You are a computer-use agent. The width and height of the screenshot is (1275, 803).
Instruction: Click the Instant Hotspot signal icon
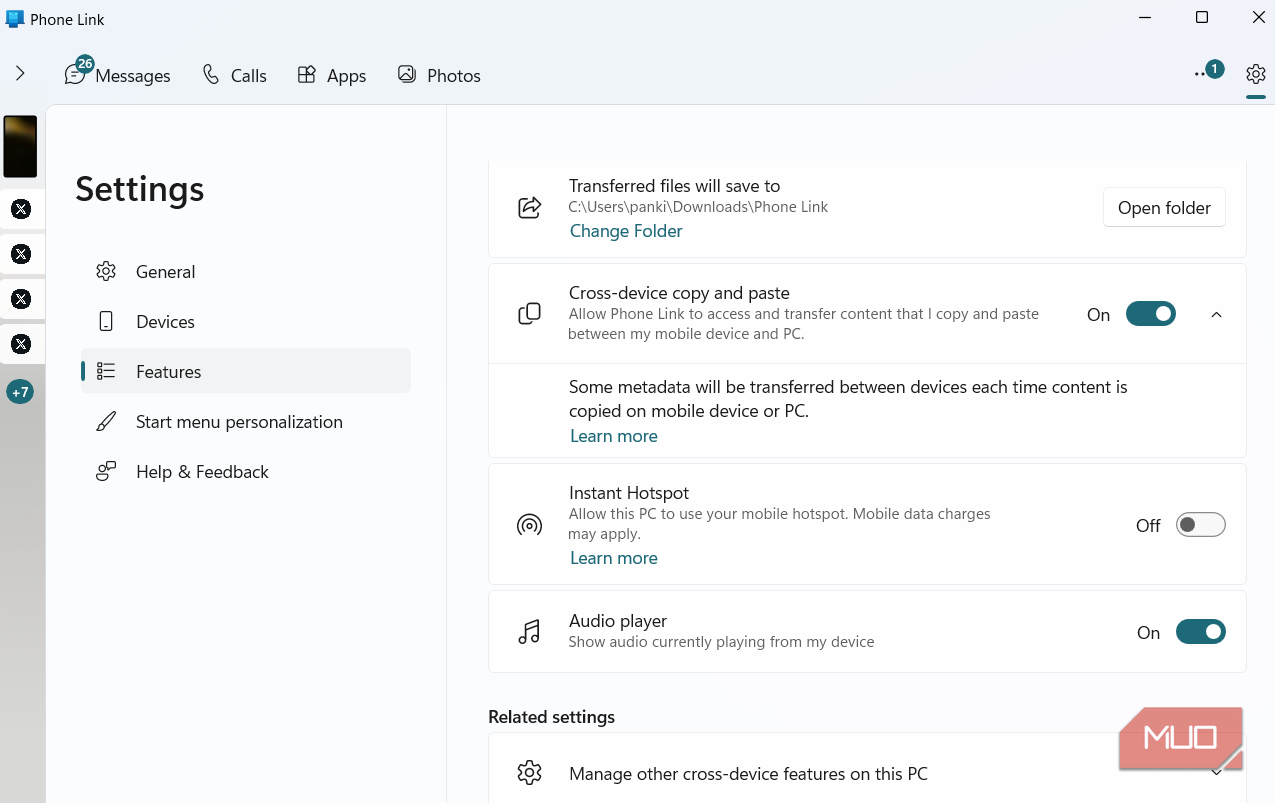(529, 525)
